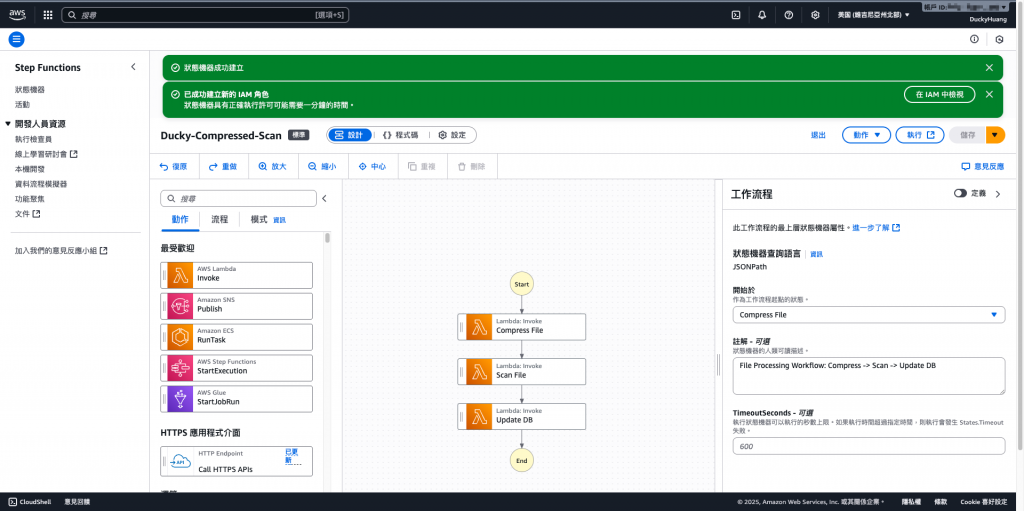Open the services grid menu
The image size is (1024, 511).
pyautogui.click(x=48, y=14)
